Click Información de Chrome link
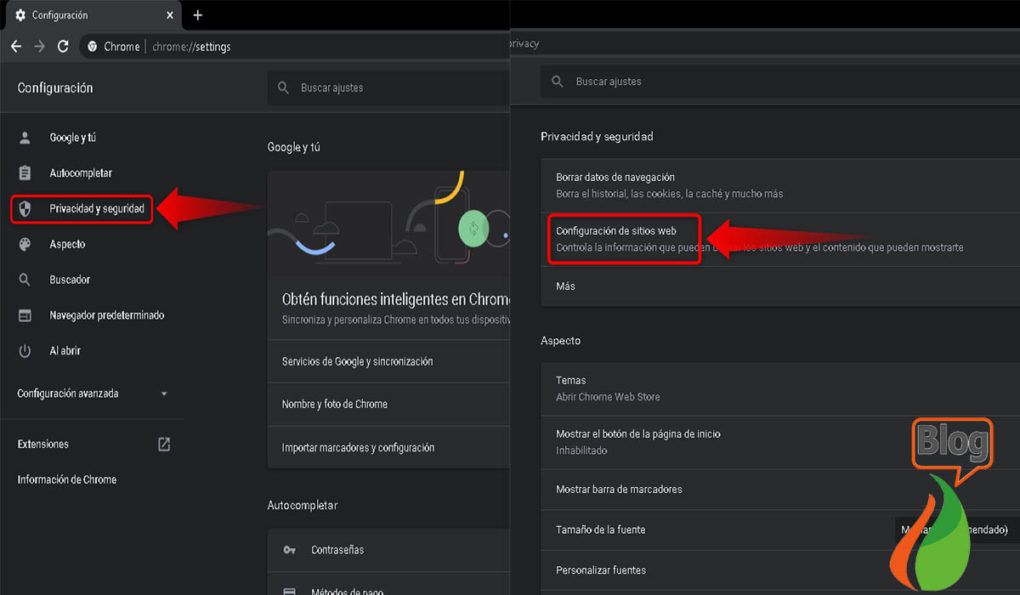1020x595 pixels. (67, 480)
